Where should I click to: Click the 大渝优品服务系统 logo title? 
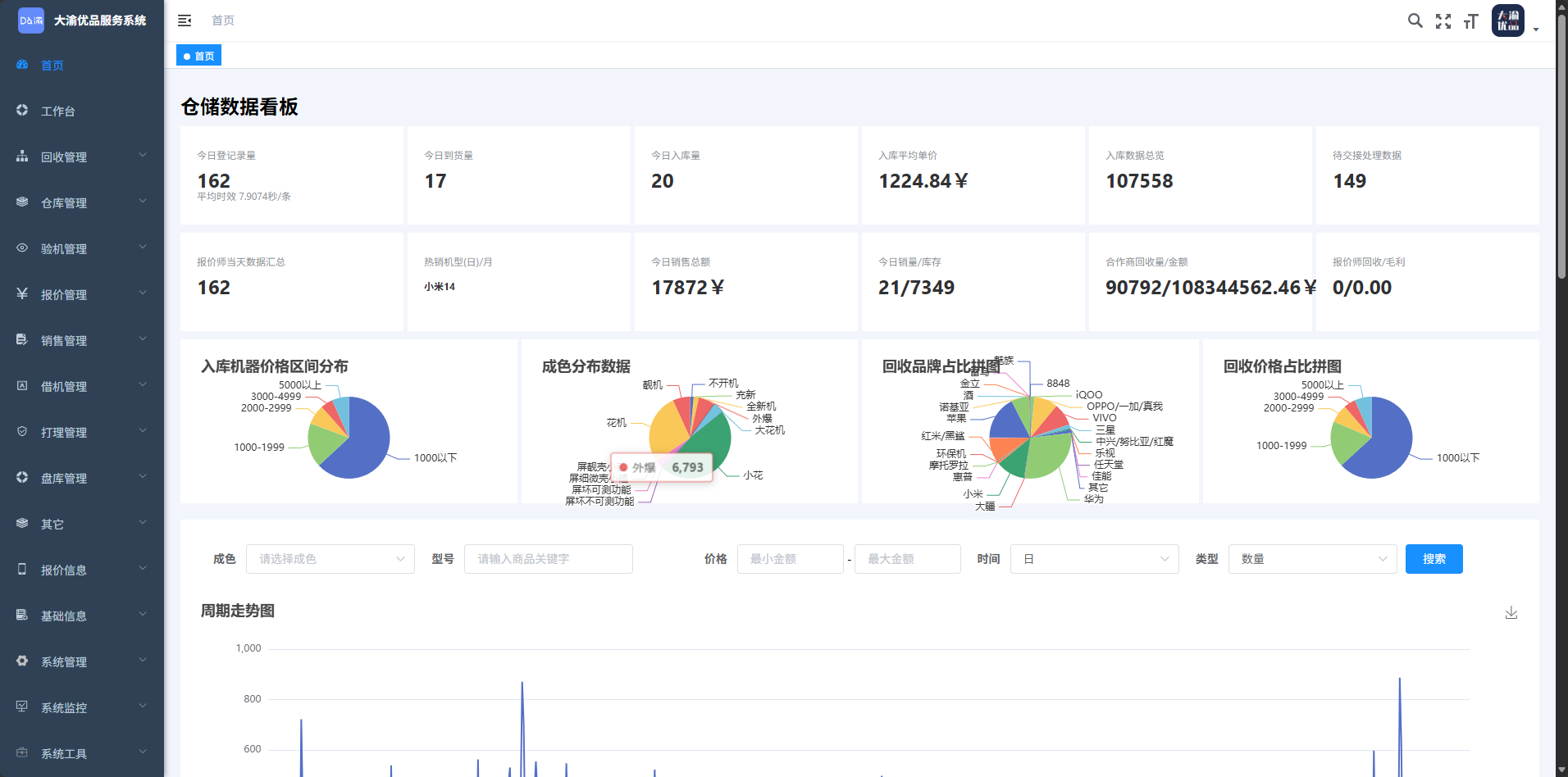(100, 20)
